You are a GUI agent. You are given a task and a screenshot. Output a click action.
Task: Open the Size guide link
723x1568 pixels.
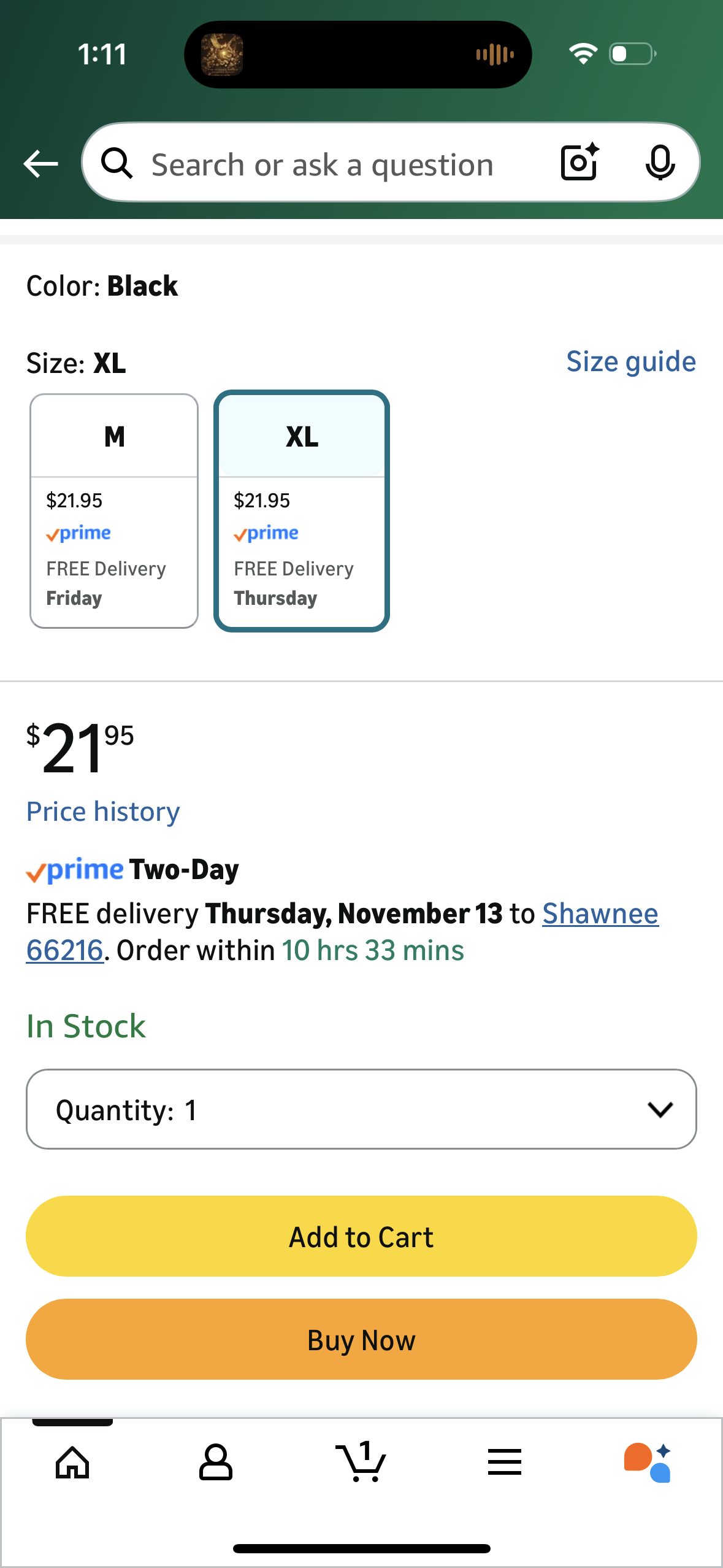pos(630,362)
